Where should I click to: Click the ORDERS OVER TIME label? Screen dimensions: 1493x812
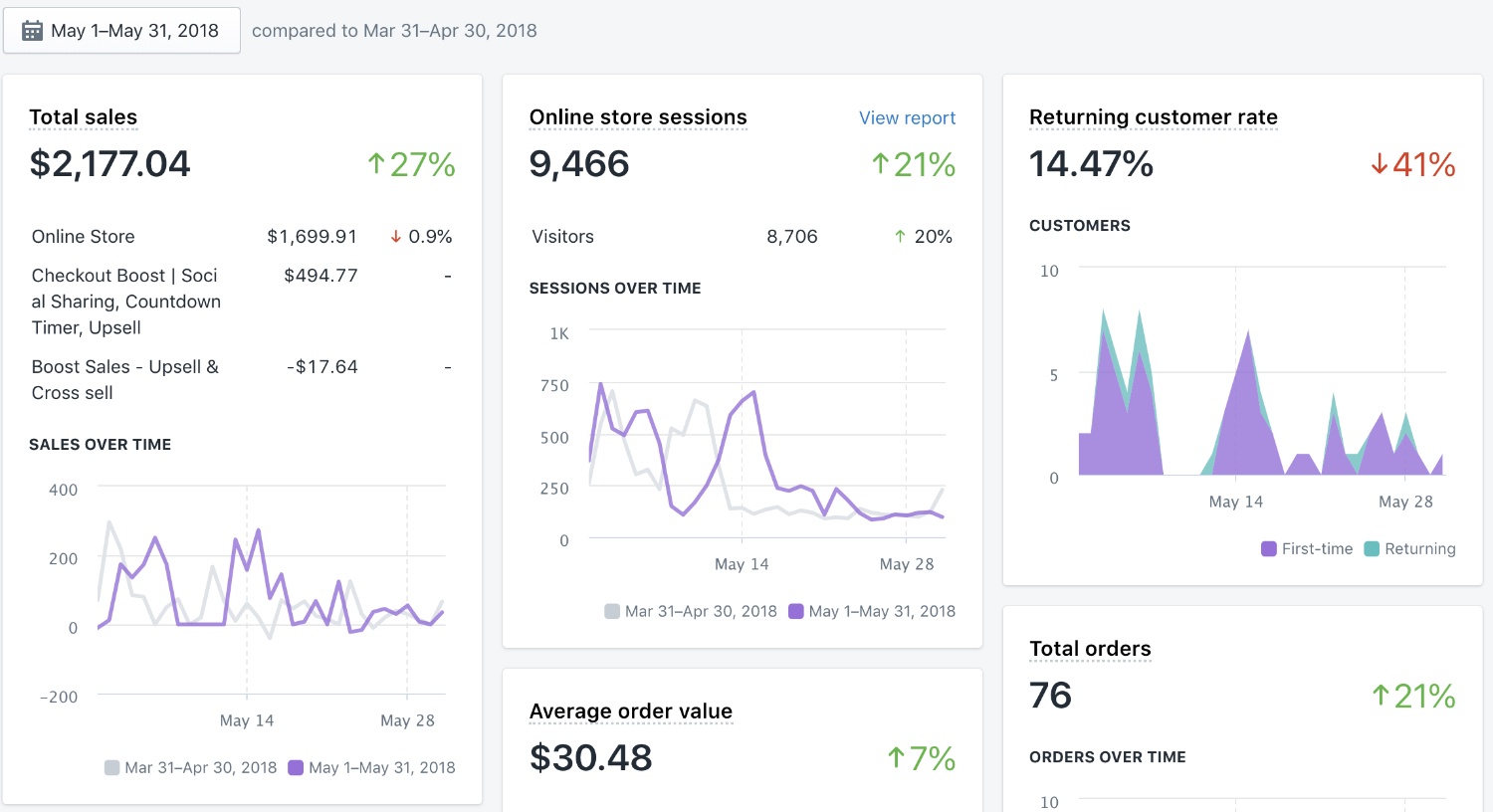point(1108,757)
